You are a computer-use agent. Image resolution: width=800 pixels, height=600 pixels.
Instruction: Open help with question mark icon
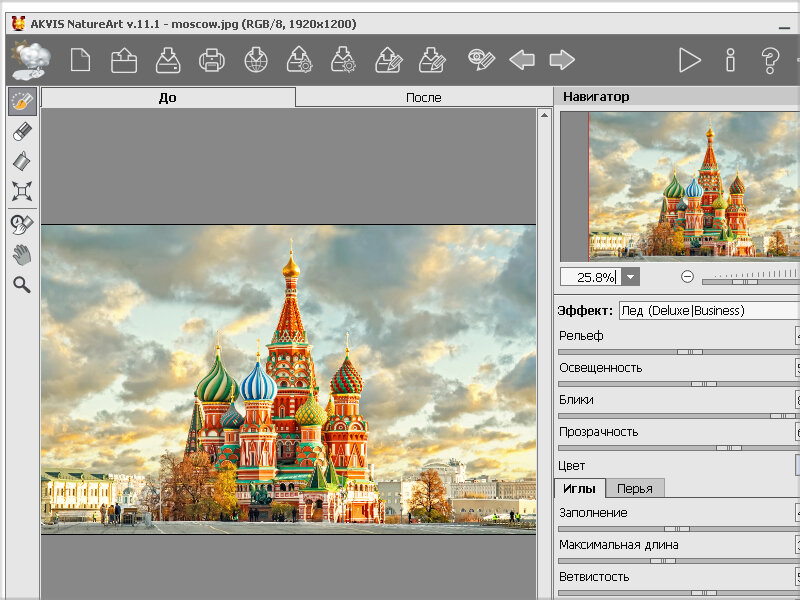770,60
